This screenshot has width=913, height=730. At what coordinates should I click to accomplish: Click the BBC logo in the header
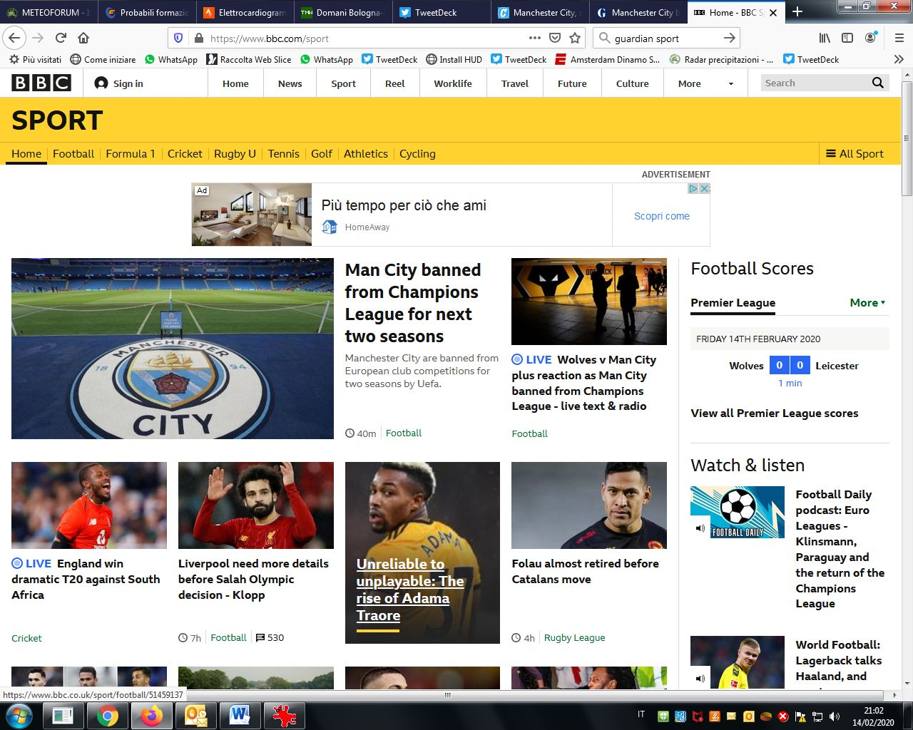(39, 83)
